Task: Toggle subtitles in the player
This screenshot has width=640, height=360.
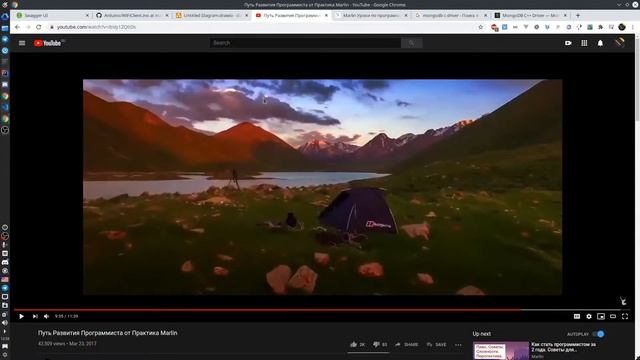Action: coord(577,316)
